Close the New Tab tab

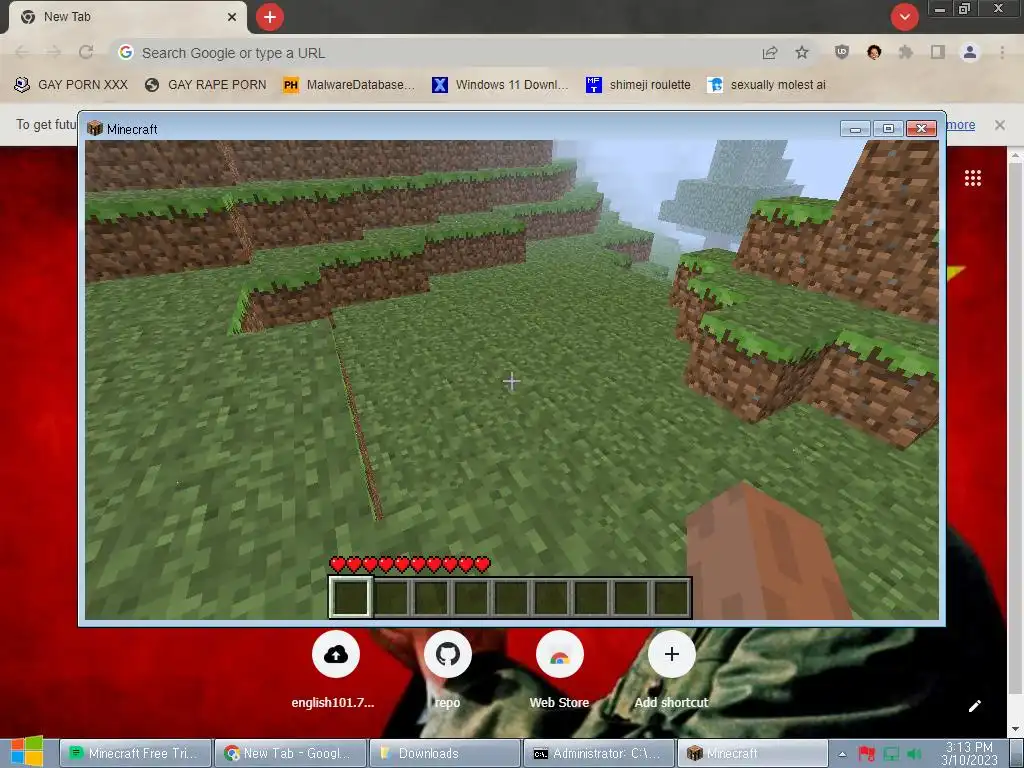click(x=232, y=17)
